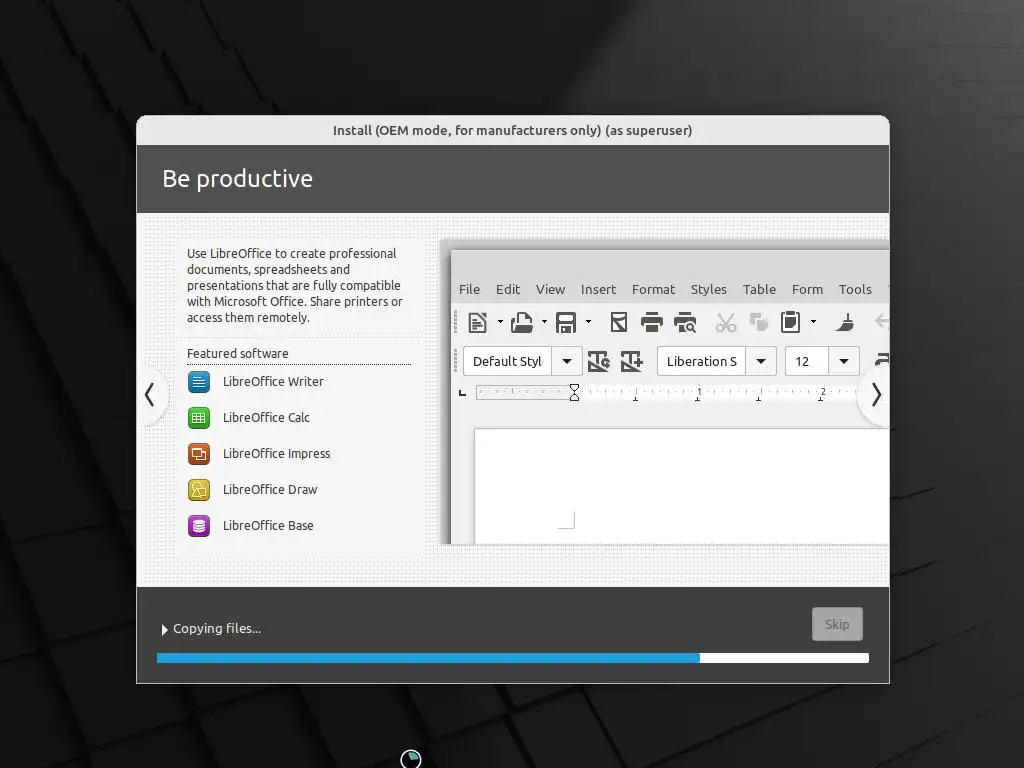Click the LibreOffice Writer label
Viewport: 1024px width, 768px height.
(273, 381)
